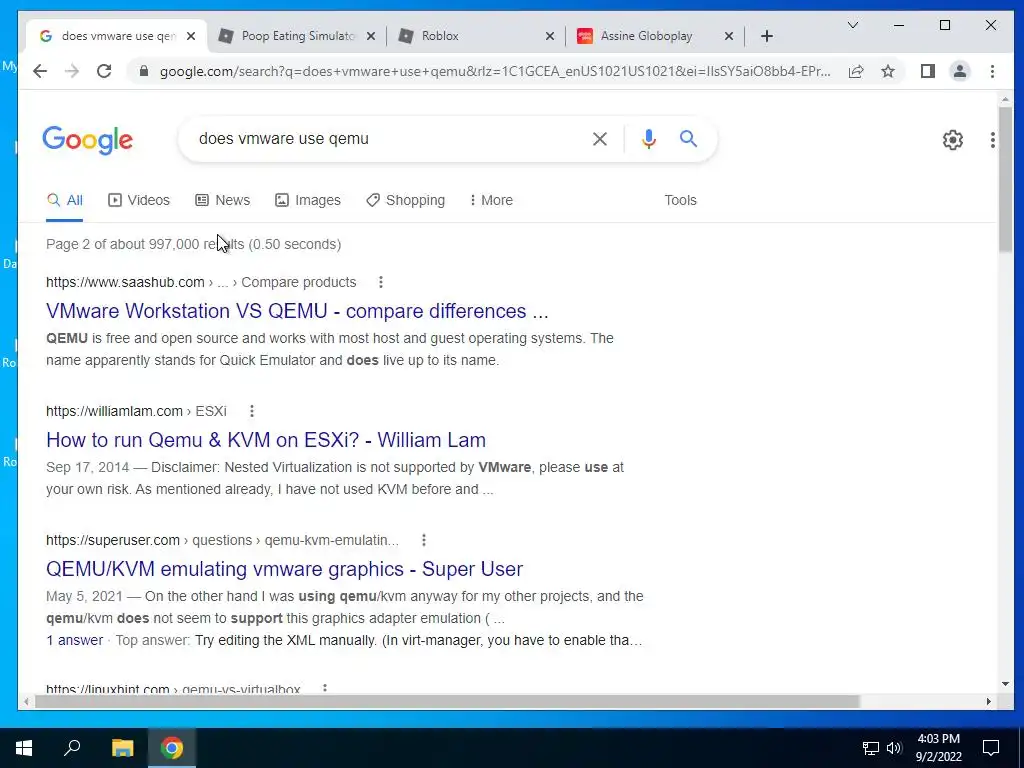
Task: Click the Google logo
Action: [x=88, y=140]
